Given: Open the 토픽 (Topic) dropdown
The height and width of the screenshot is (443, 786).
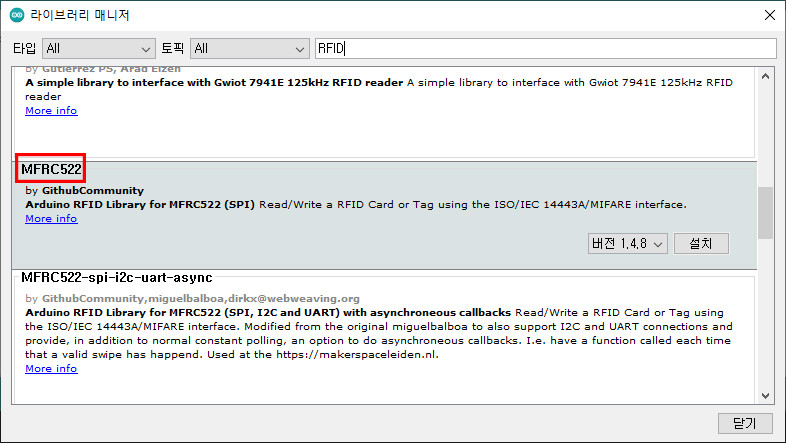Looking at the screenshot, I should pos(250,48).
